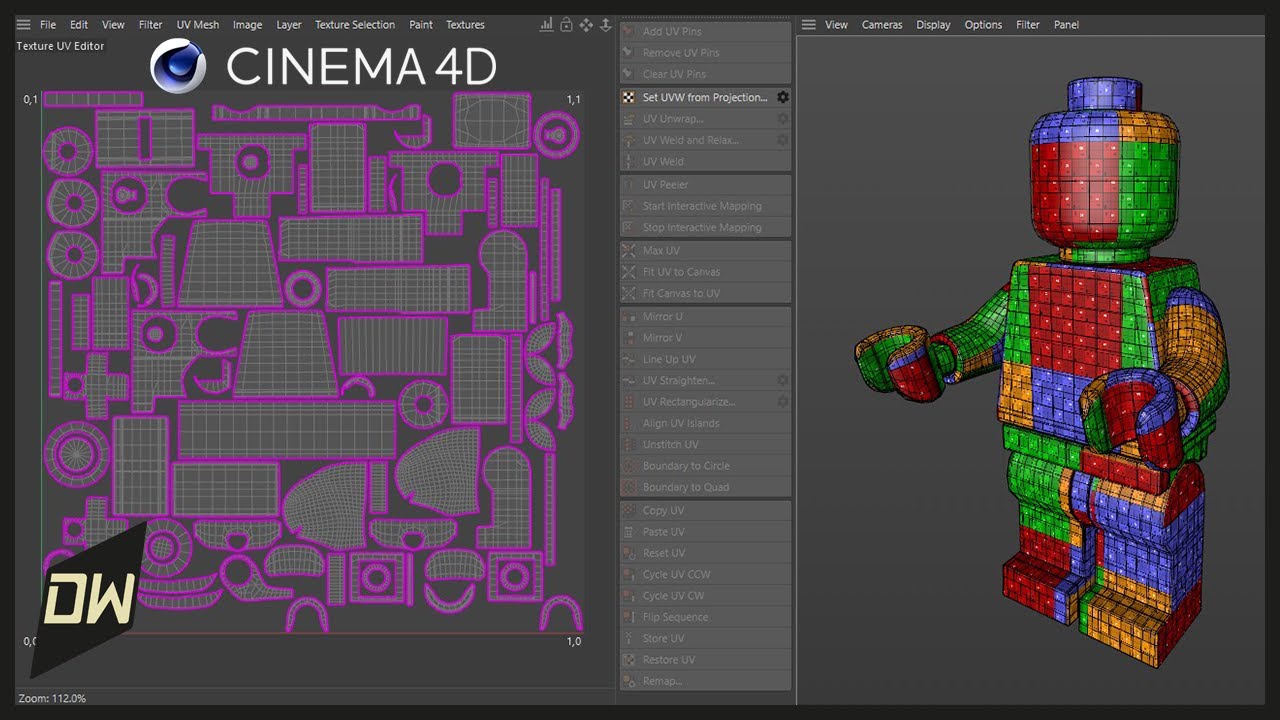1280x720 pixels.
Task: Click the Mirror U command
Action: pos(706,316)
